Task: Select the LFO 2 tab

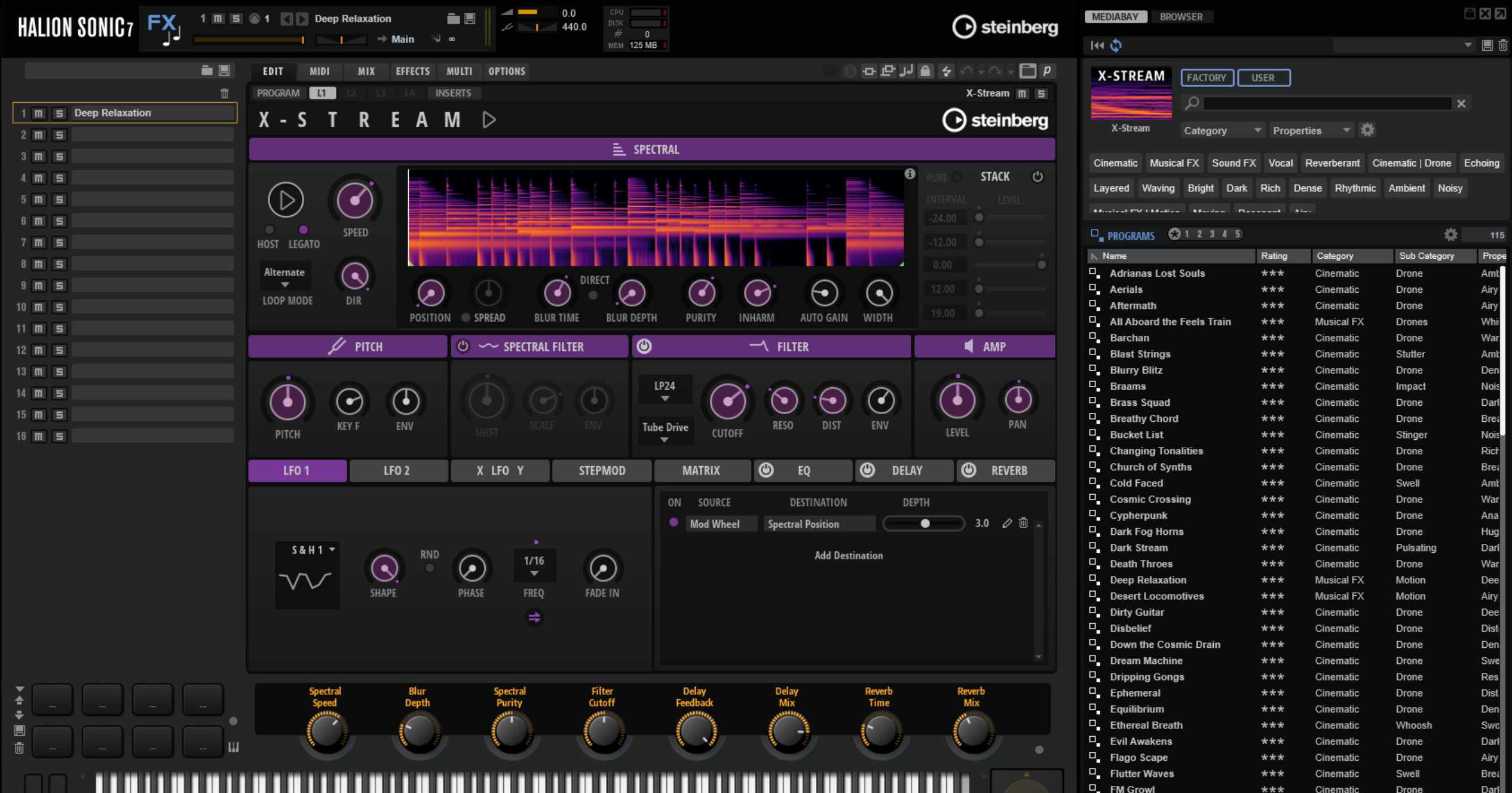Action: coord(397,470)
